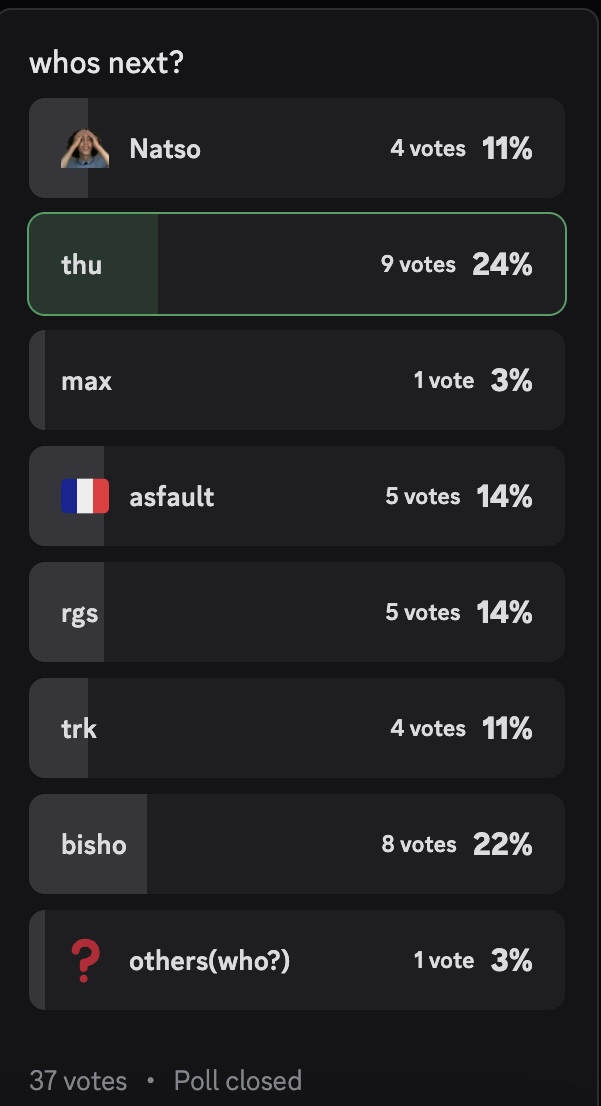Screen dimensions: 601x1106
Task: Click the 1 vote count for max
Action: click(x=444, y=381)
